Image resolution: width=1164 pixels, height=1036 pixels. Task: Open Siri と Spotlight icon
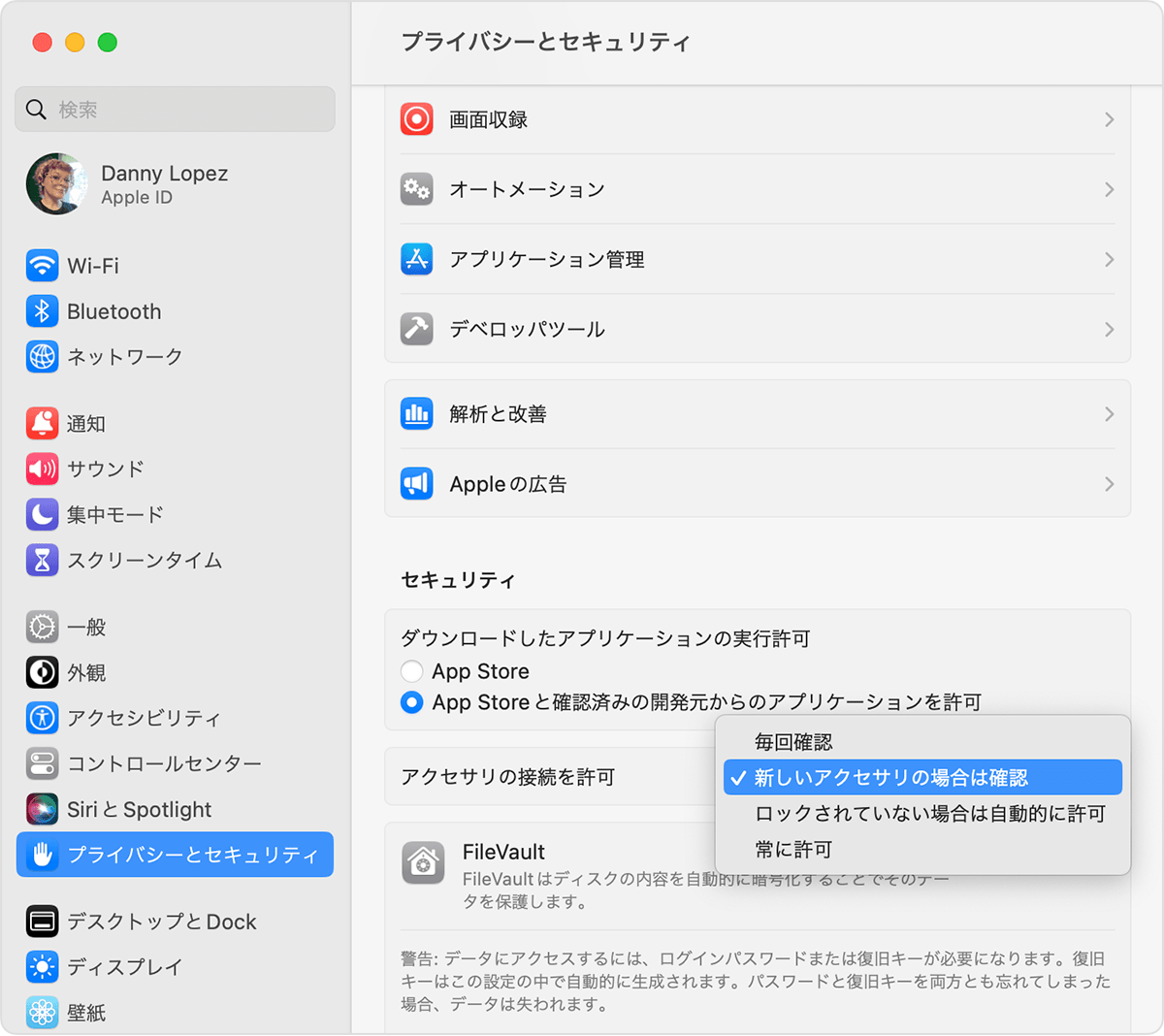tap(42, 809)
